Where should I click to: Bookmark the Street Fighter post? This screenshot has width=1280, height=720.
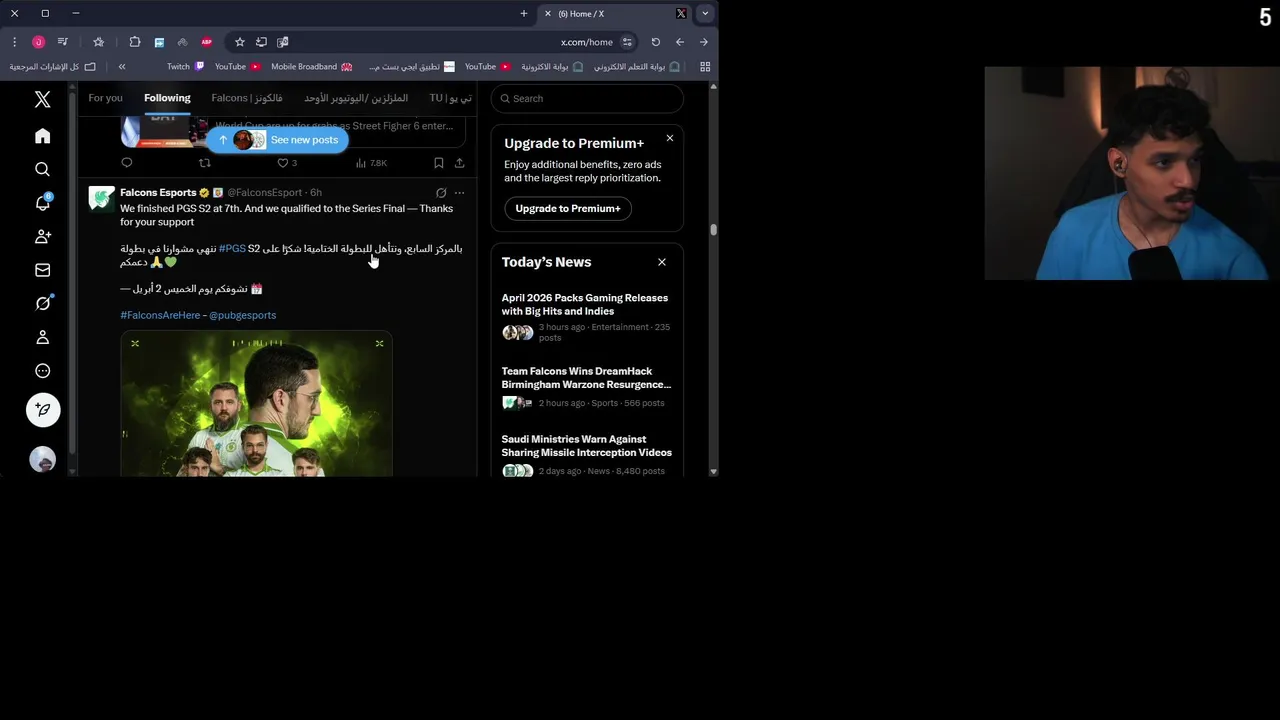438,163
